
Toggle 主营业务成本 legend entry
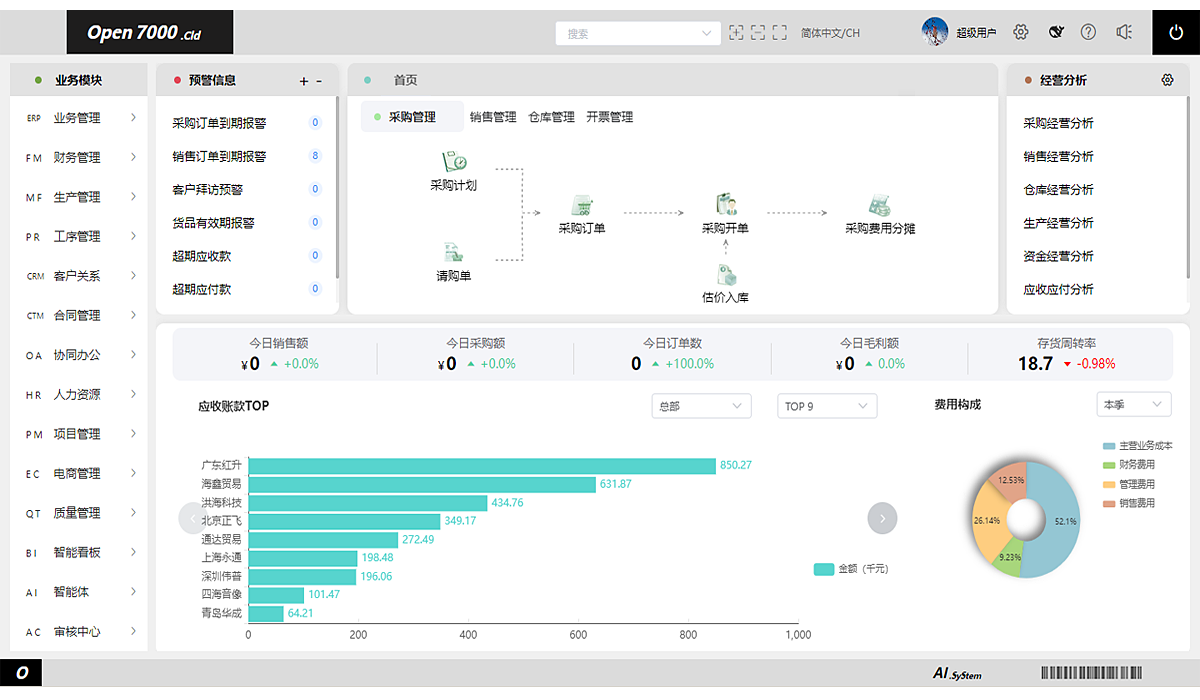[x=1138, y=446]
